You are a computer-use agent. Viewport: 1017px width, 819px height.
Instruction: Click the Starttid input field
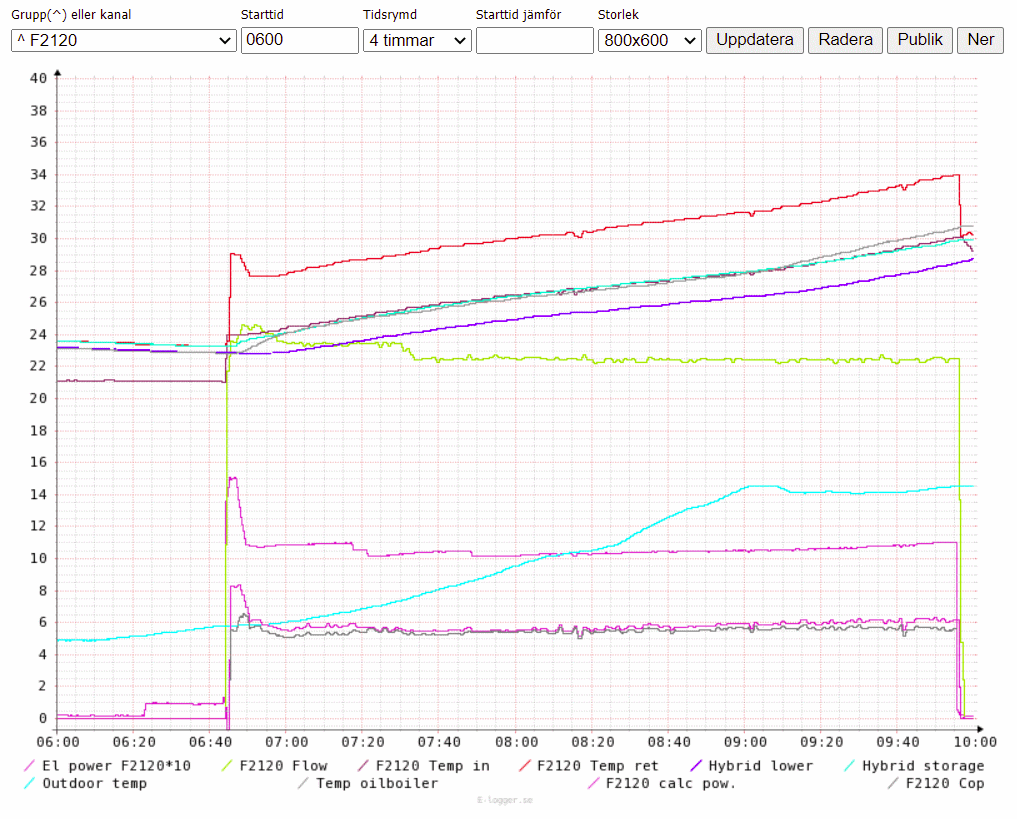(299, 40)
